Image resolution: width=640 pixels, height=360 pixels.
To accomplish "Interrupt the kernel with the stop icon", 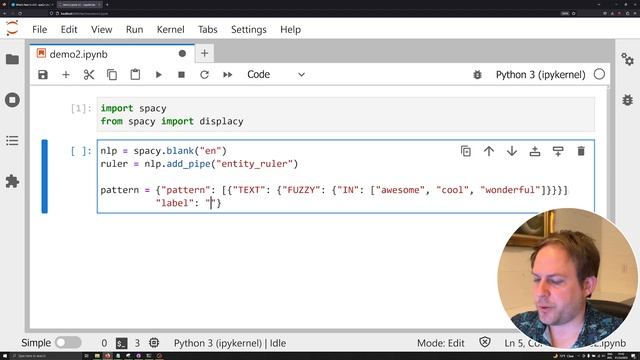I will (182, 75).
